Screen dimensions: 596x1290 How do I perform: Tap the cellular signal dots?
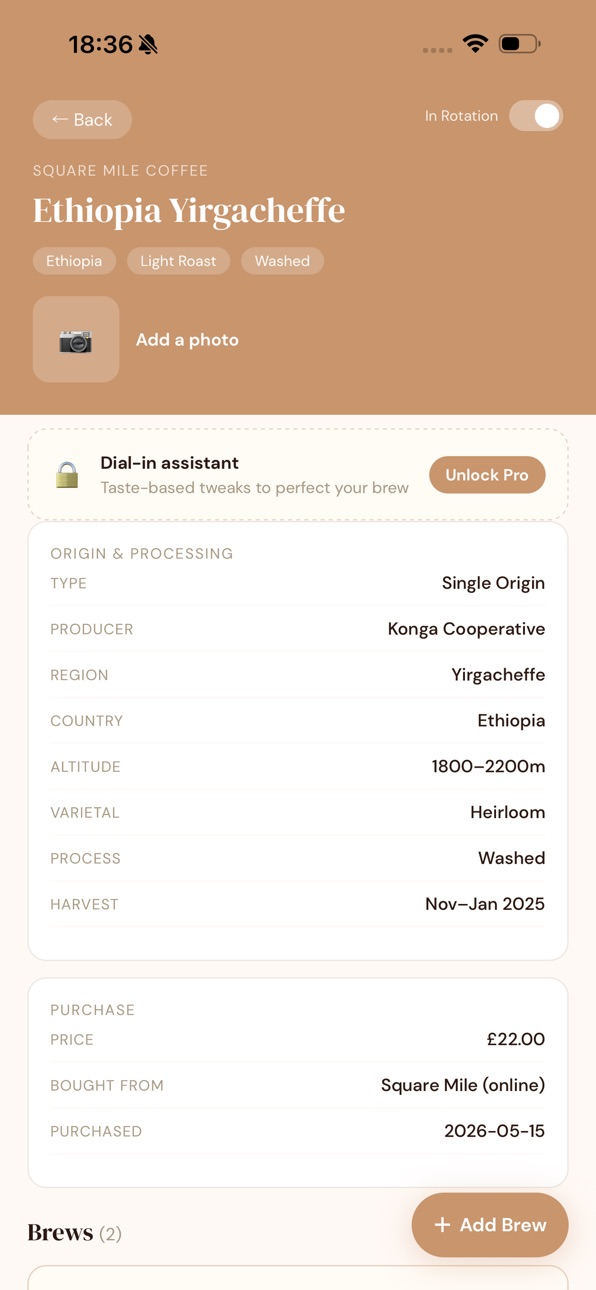point(437,50)
